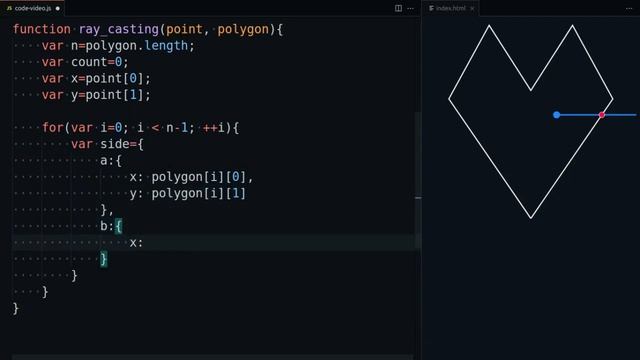Screen dimensions: 640x360
Task: Click the 'function' keyword in the first line
Action: coord(42,29)
